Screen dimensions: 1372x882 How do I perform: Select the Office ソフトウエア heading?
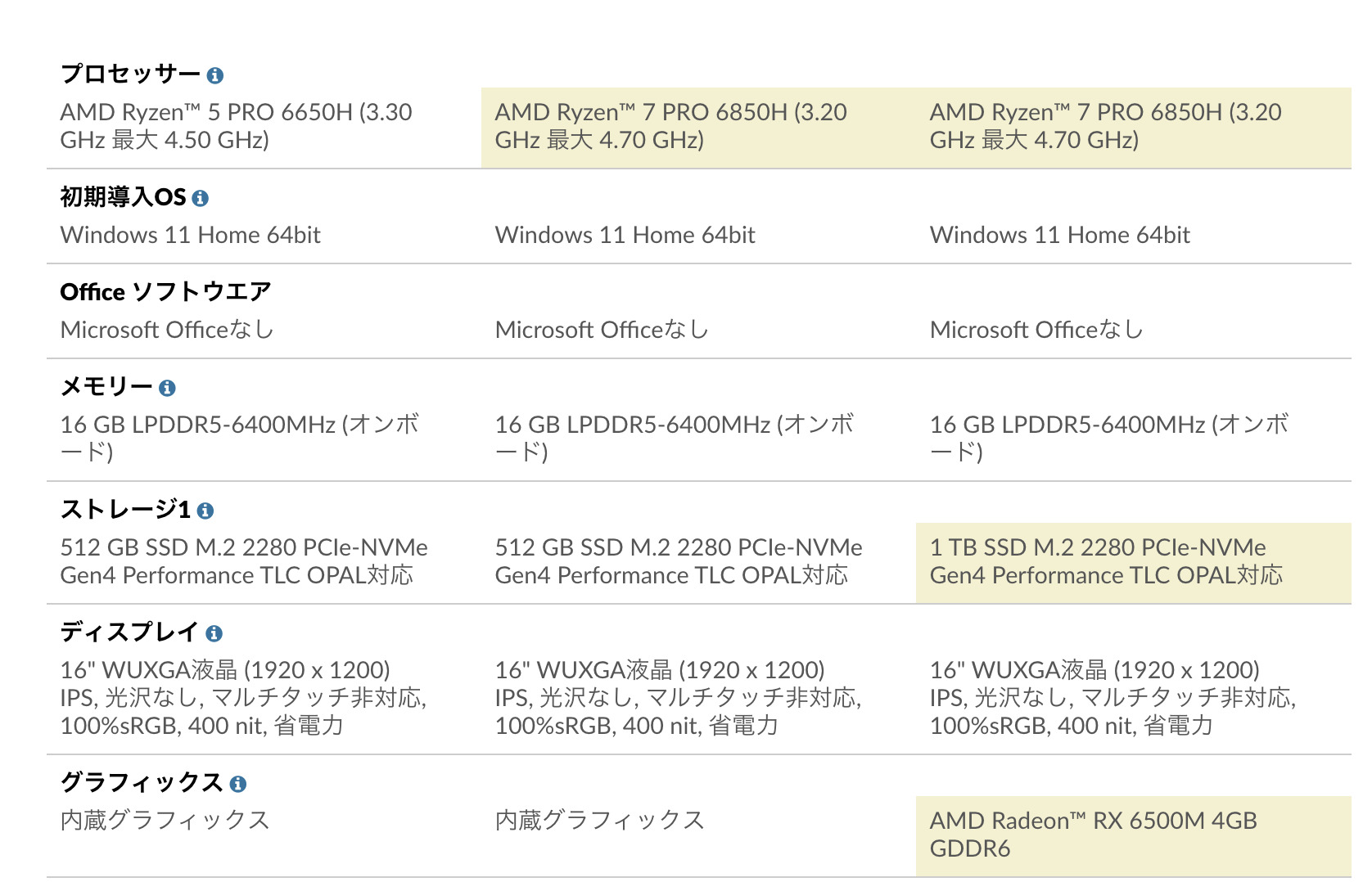pos(166,291)
